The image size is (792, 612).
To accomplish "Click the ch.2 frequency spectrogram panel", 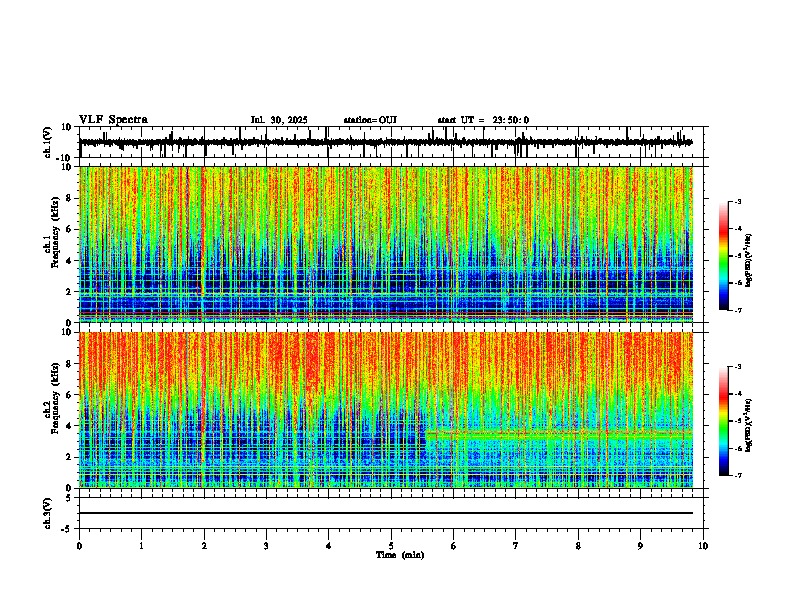I will click(x=386, y=410).
